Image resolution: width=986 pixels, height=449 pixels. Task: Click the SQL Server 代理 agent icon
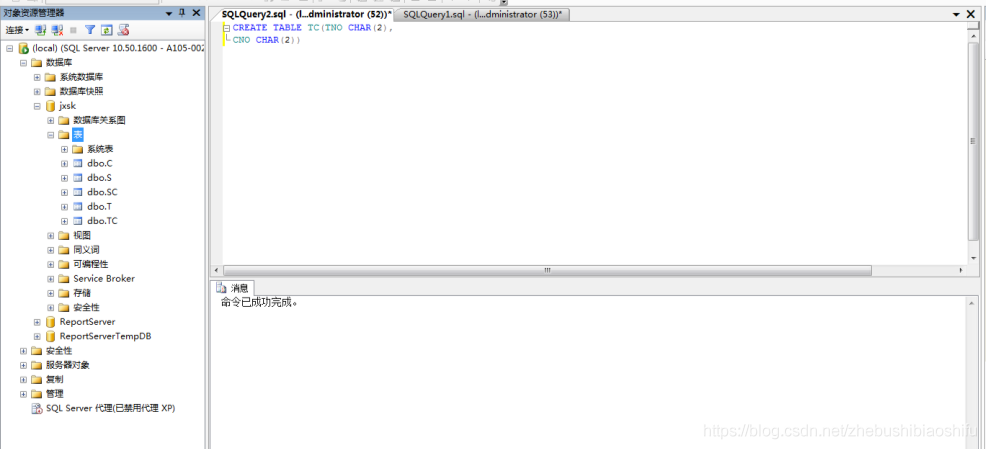pyautogui.click(x=37, y=409)
